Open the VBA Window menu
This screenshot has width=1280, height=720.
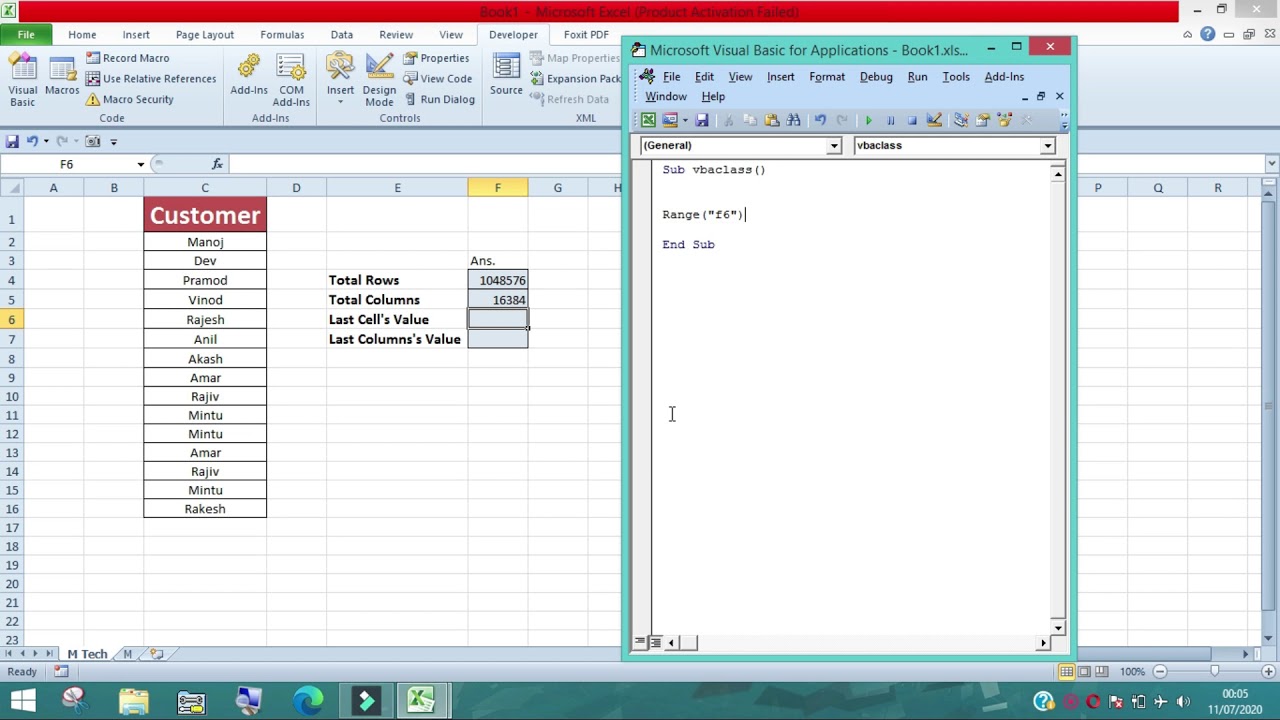[666, 97]
